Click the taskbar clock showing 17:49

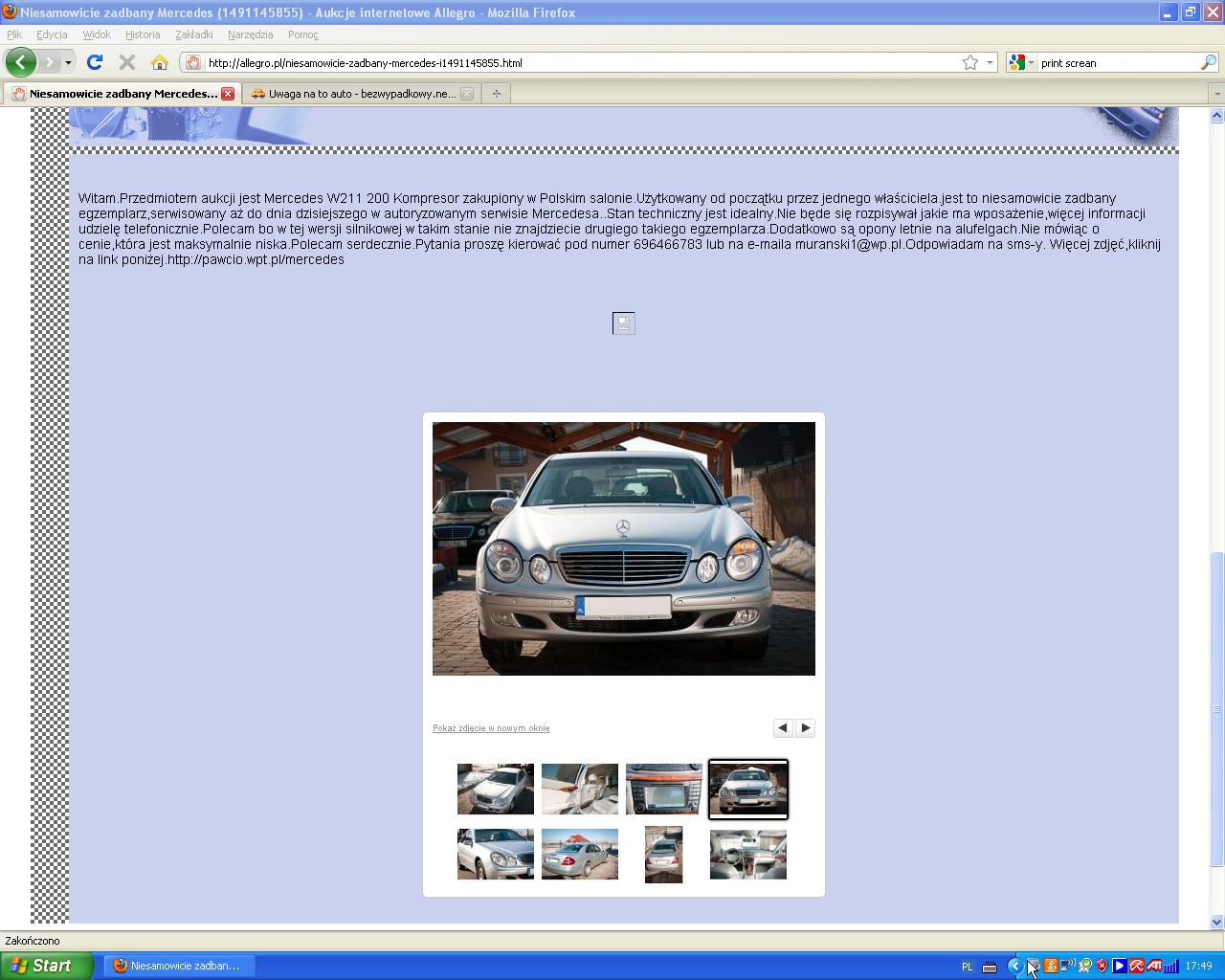pos(1198,967)
